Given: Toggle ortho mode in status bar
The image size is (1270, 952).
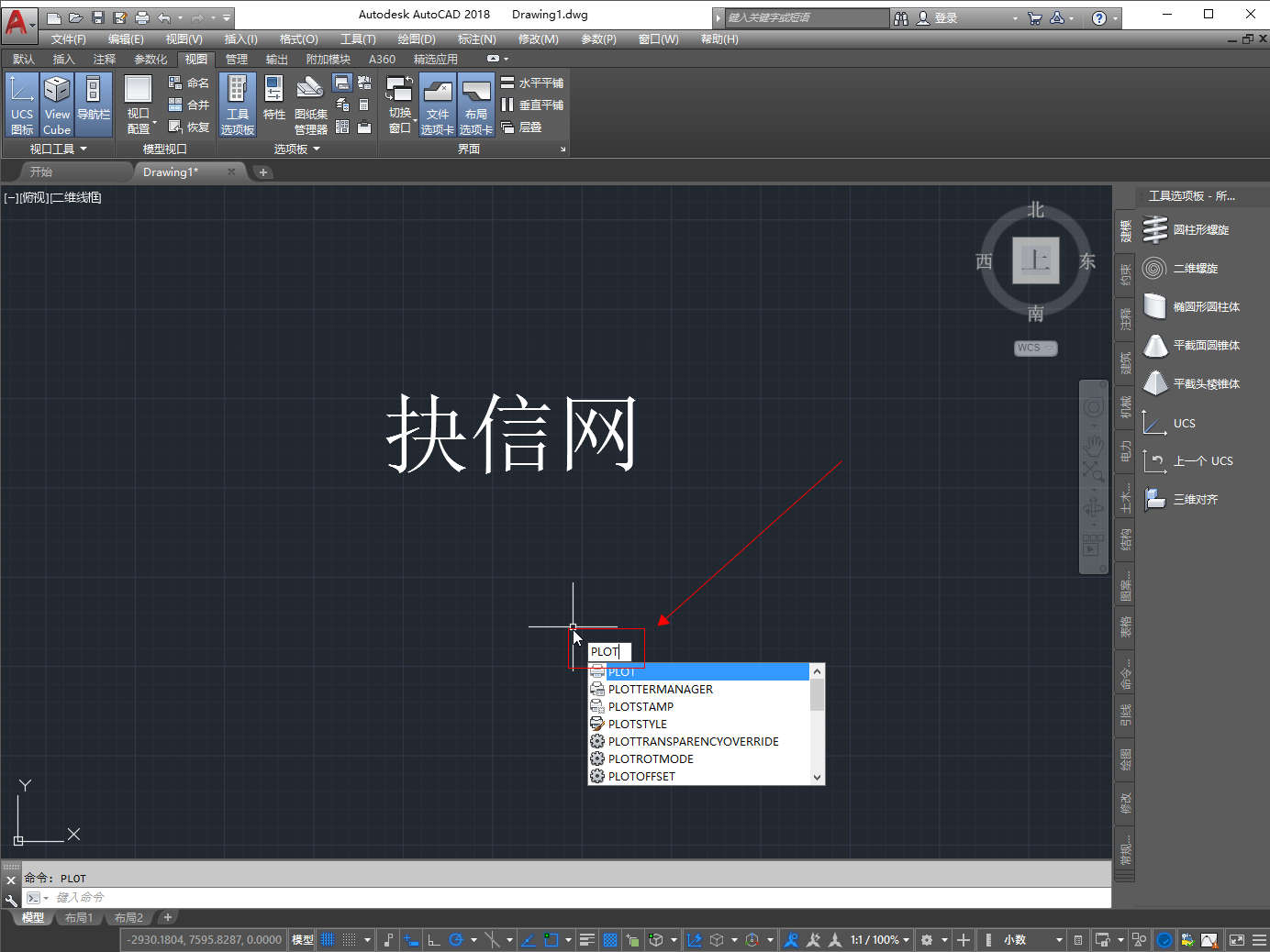Looking at the screenshot, I should 434,940.
